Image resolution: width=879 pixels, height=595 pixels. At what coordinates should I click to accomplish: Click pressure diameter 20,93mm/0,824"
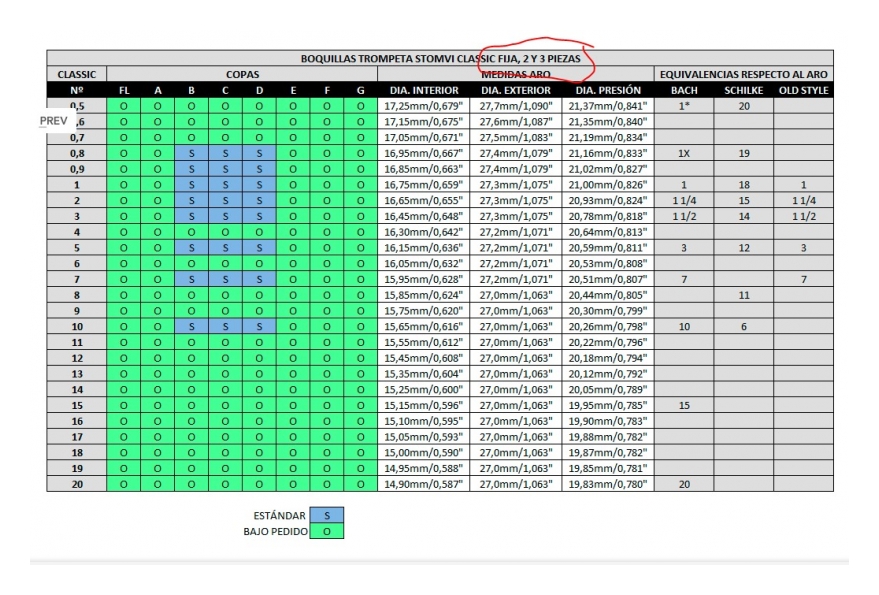pyautogui.click(x=608, y=200)
